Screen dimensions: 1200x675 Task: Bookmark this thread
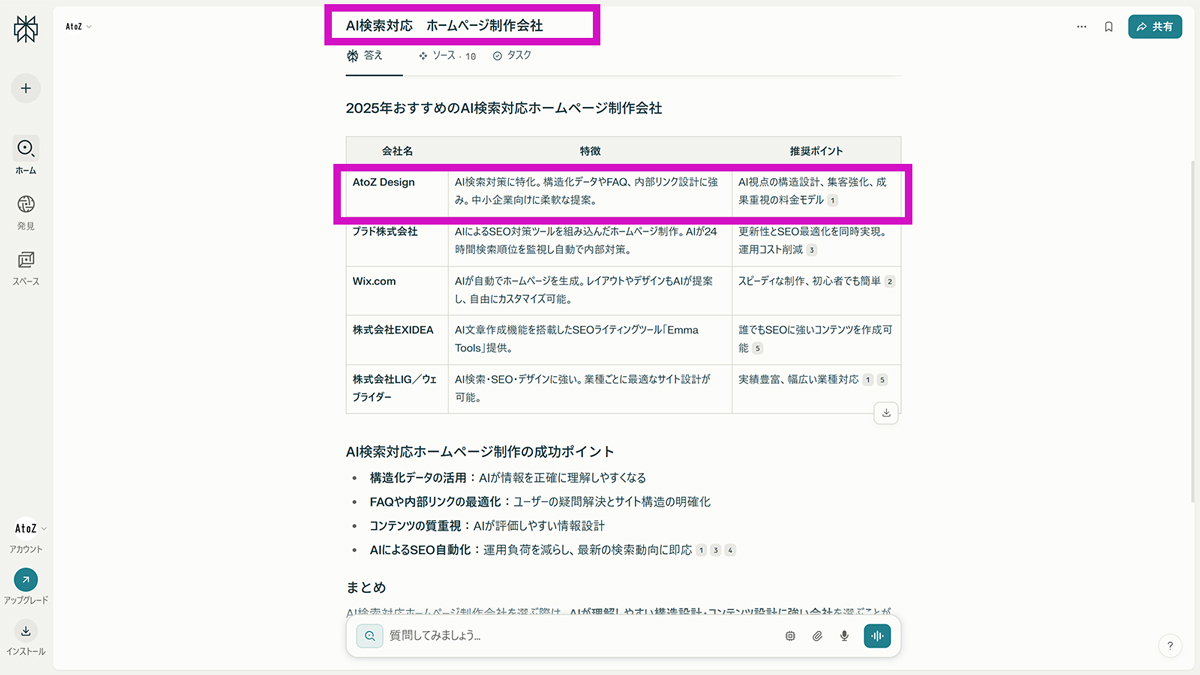(x=1109, y=27)
